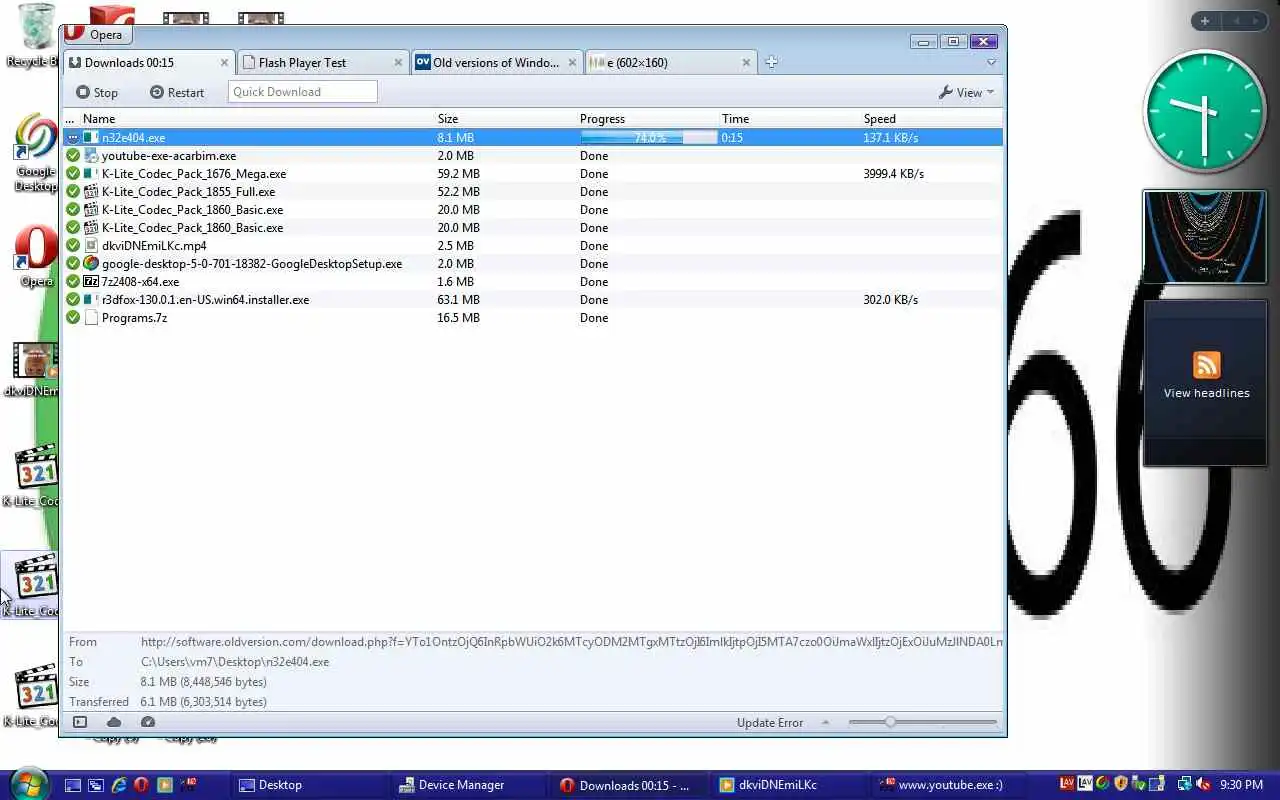This screenshot has width=1280, height=800.
Task: Select Programs.7z download entry
Action: [533, 318]
